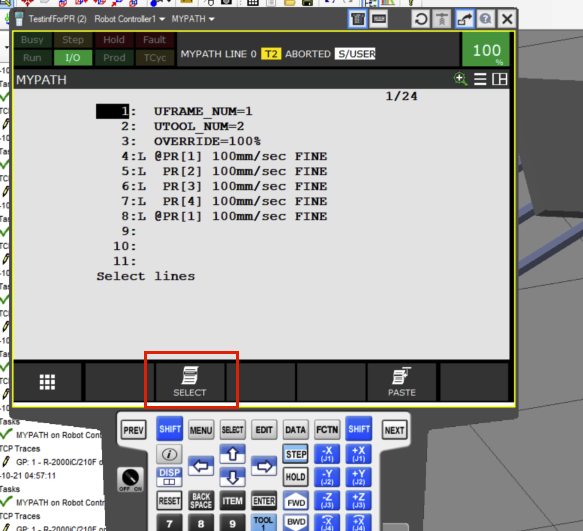Open the Robot Controller1 dropdown
The height and width of the screenshot is (531, 583).
[x=129, y=19]
